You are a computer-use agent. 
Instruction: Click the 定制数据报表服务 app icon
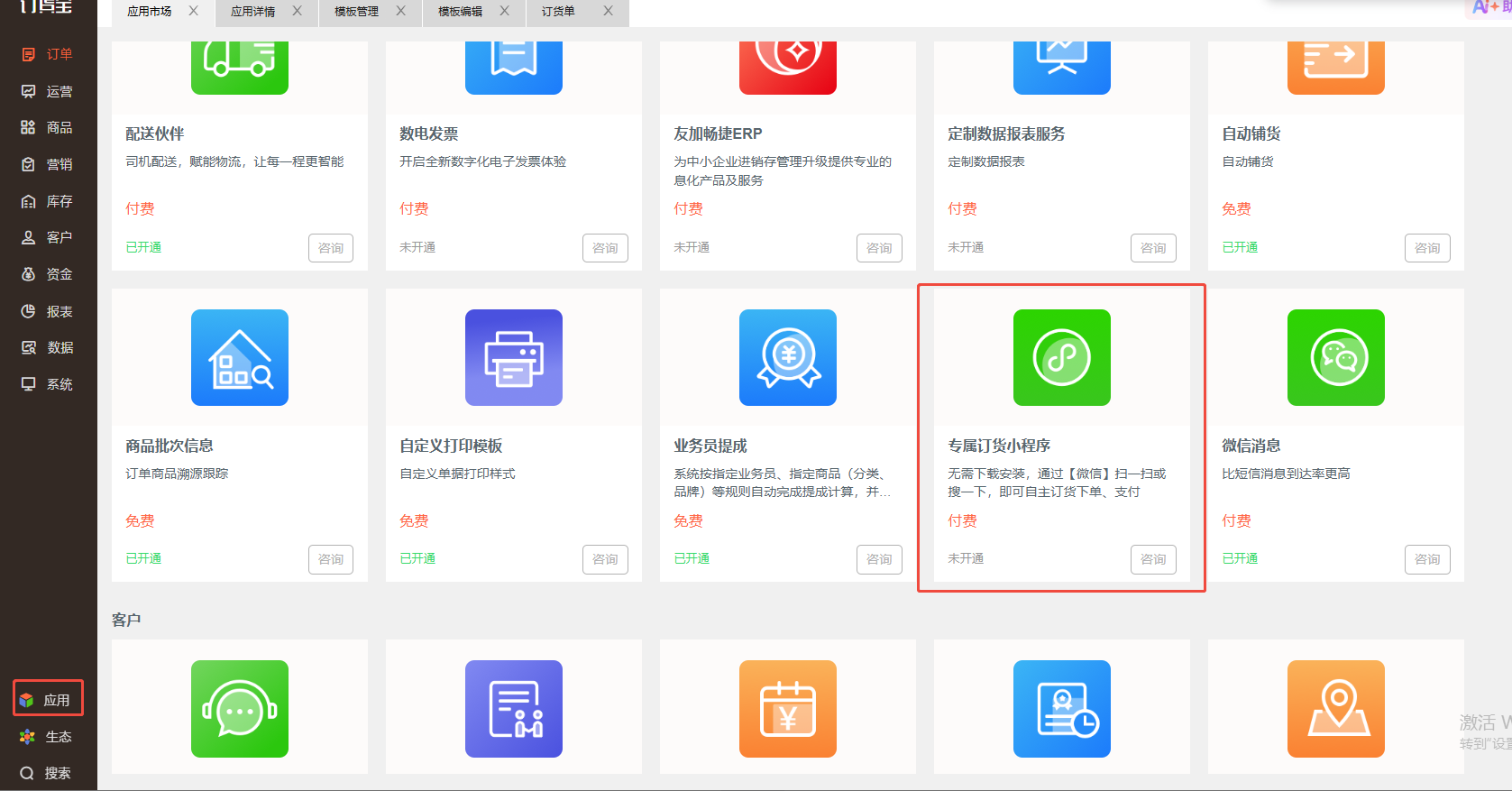click(x=1062, y=67)
